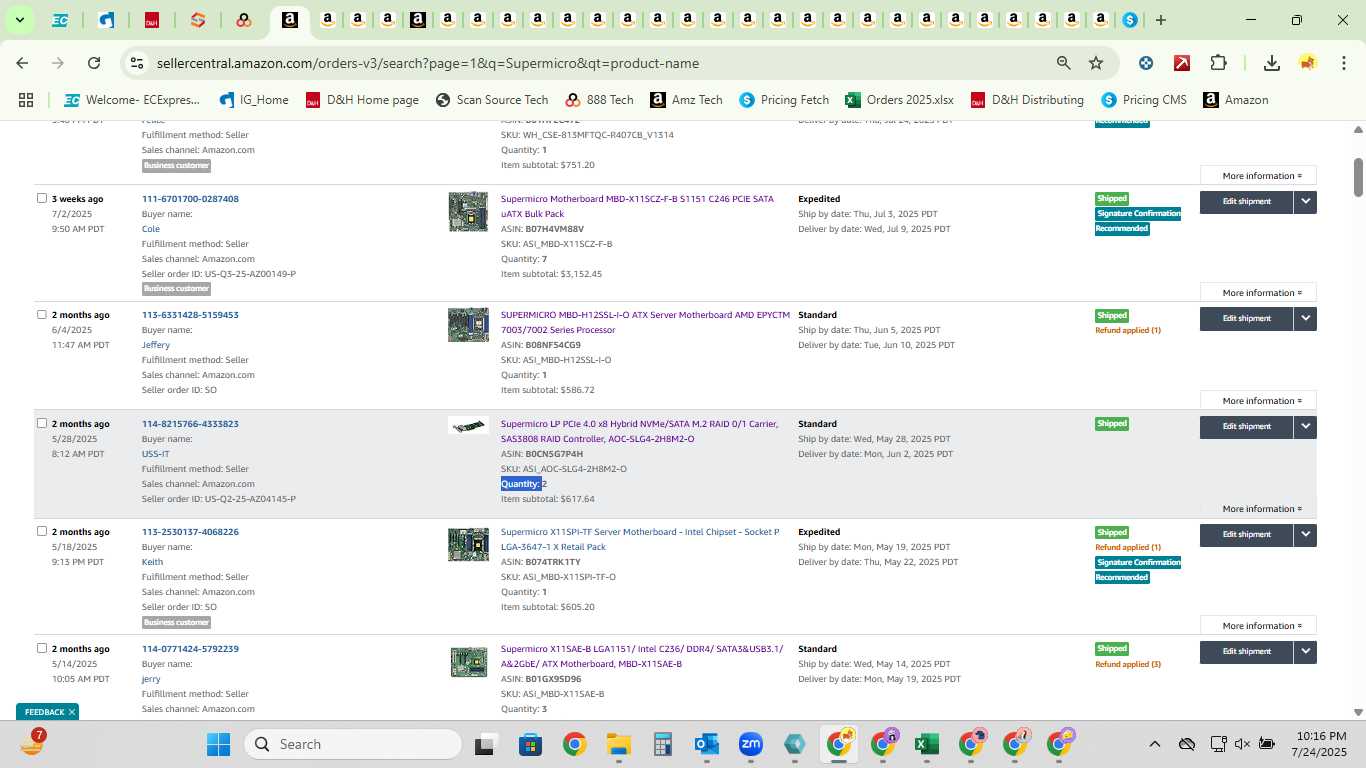Show hidden system tray icons
This screenshot has width=1366, height=768.
click(1154, 744)
